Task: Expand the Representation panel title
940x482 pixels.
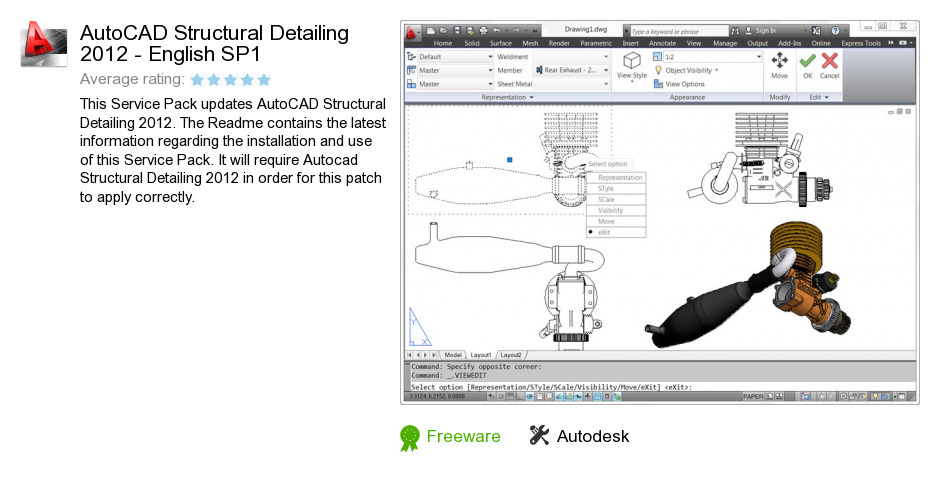Action: 507,97
